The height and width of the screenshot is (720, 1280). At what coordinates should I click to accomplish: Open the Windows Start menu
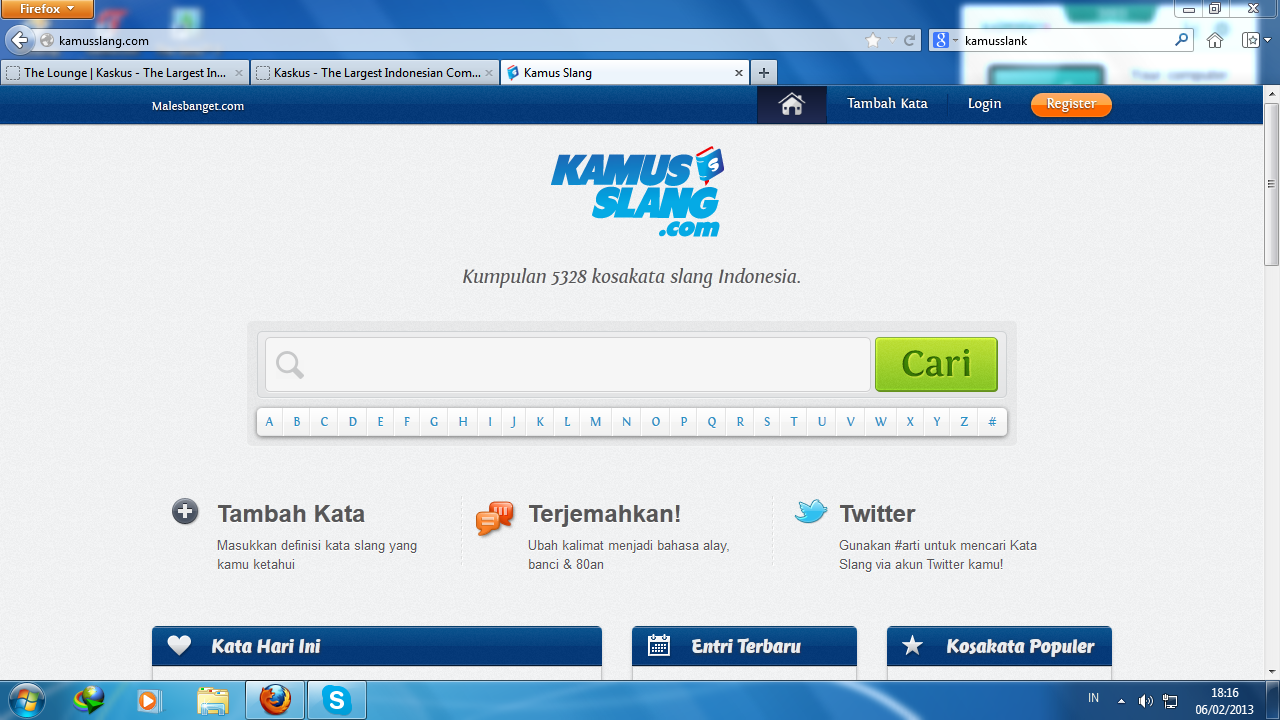click(x=26, y=700)
